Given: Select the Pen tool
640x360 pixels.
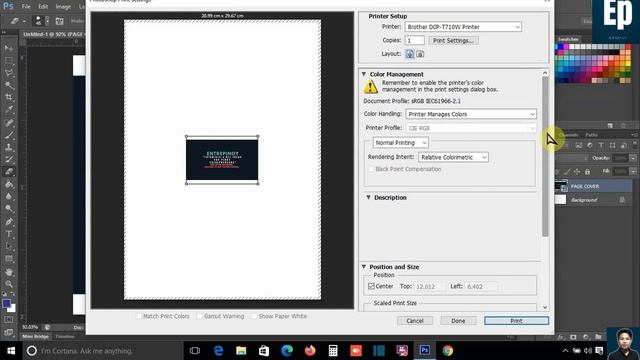Looking at the screenshot, I should pyautogui.click(x=9, y=222).
